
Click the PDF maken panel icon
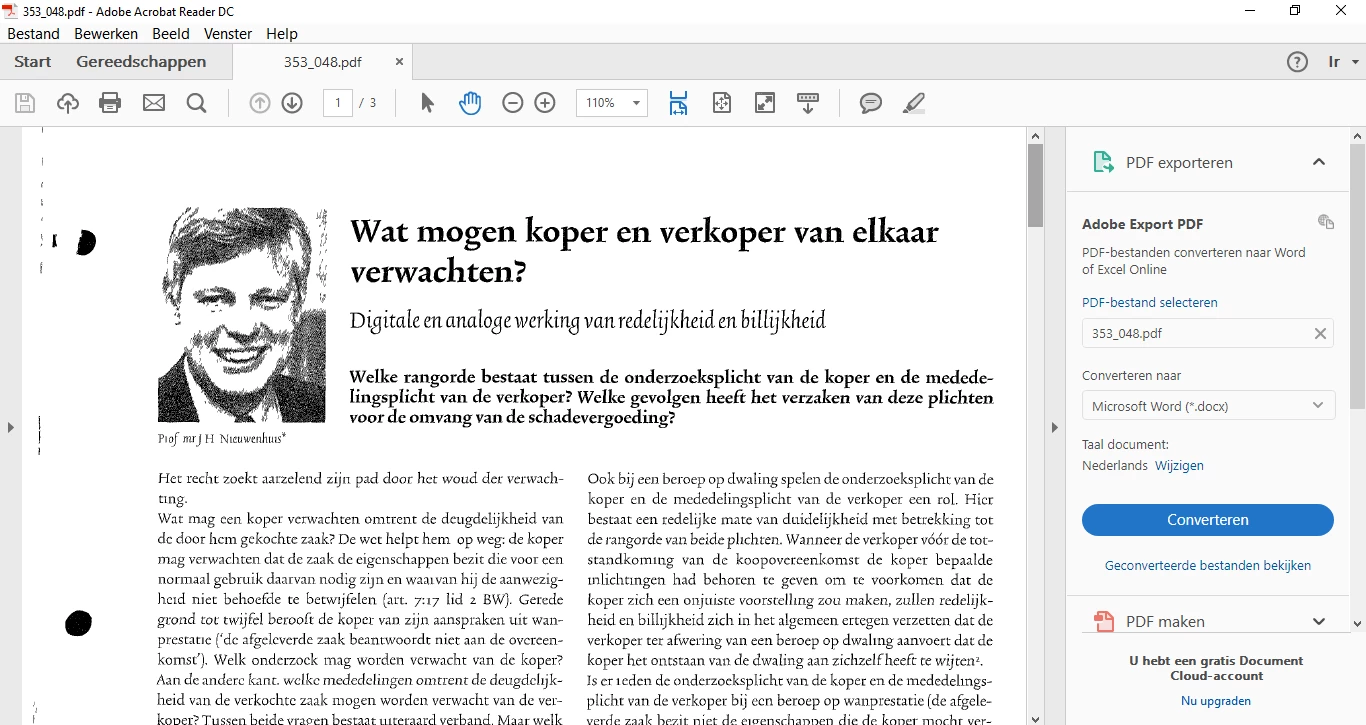(x=1103, y=621)
